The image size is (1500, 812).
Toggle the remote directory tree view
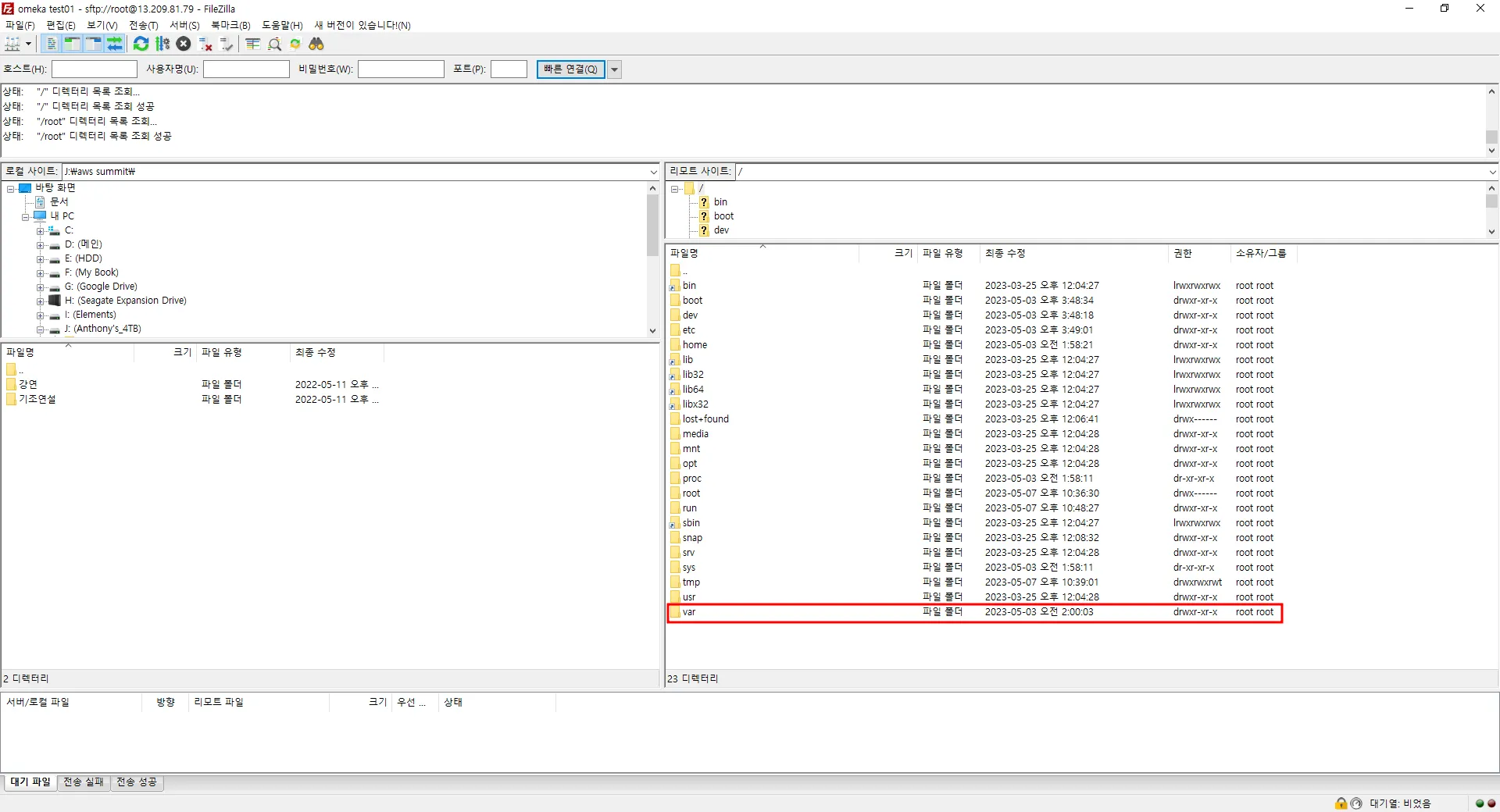[93, 44]
